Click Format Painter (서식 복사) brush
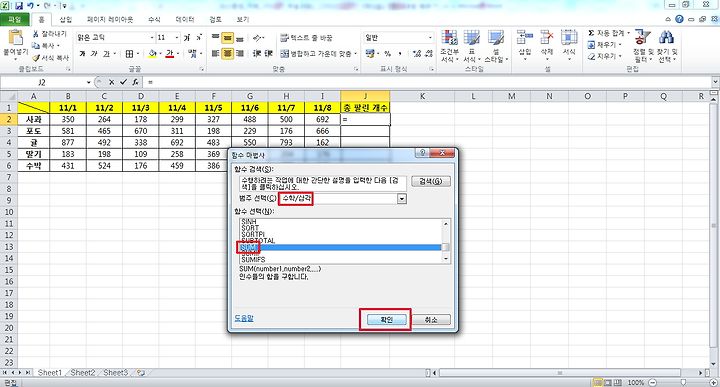The width and height of the screenshot is (720, 387). pyautogui.click(x=36, y=58)
